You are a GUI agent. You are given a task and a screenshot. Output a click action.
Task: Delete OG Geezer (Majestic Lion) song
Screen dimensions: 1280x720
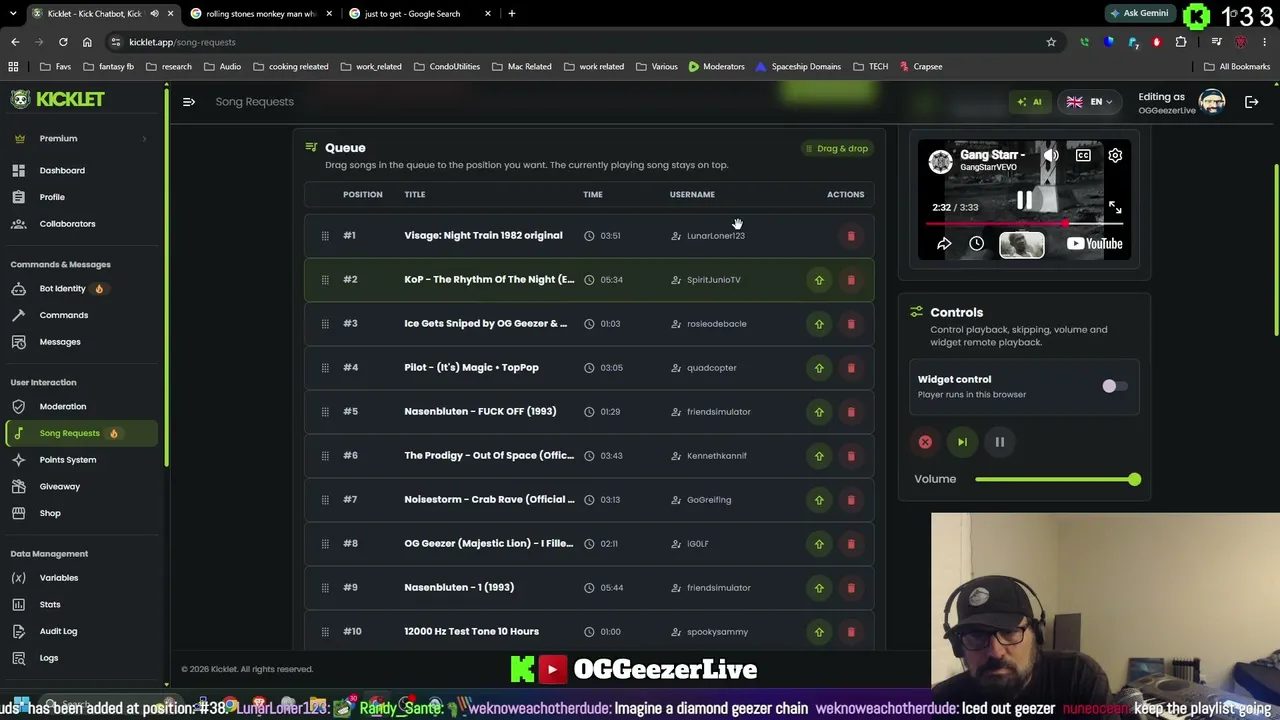[851, 544]
